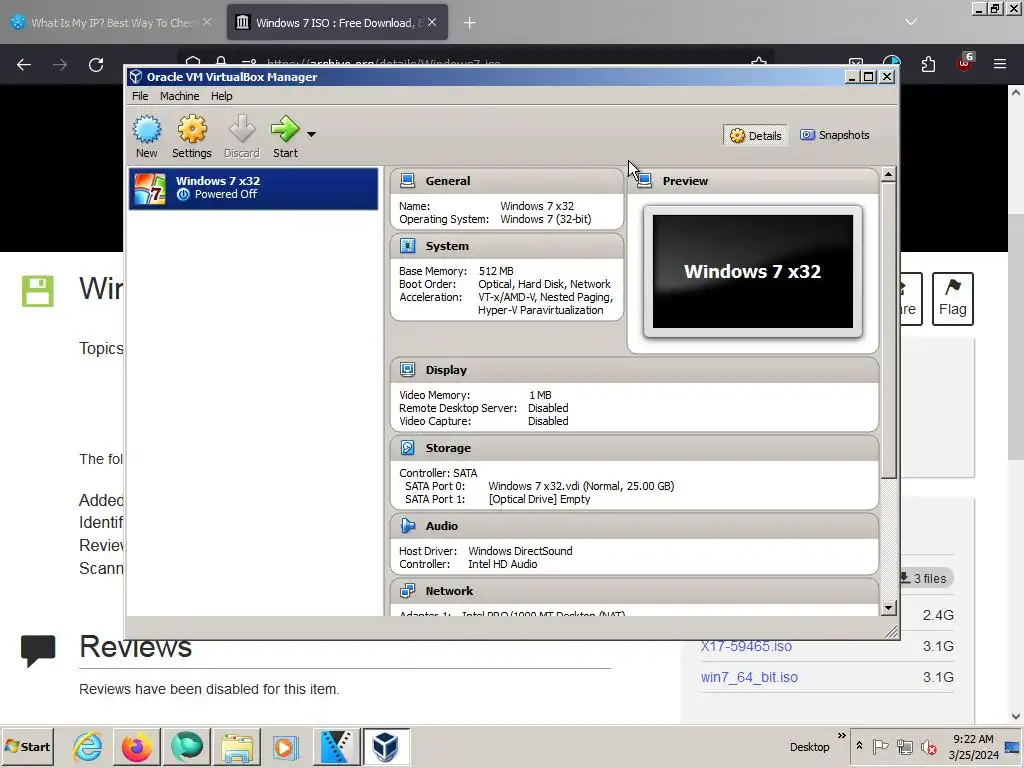Click the details pane scroll down arrow
This screenshot has height=768, width=1024.
point(888,607)
